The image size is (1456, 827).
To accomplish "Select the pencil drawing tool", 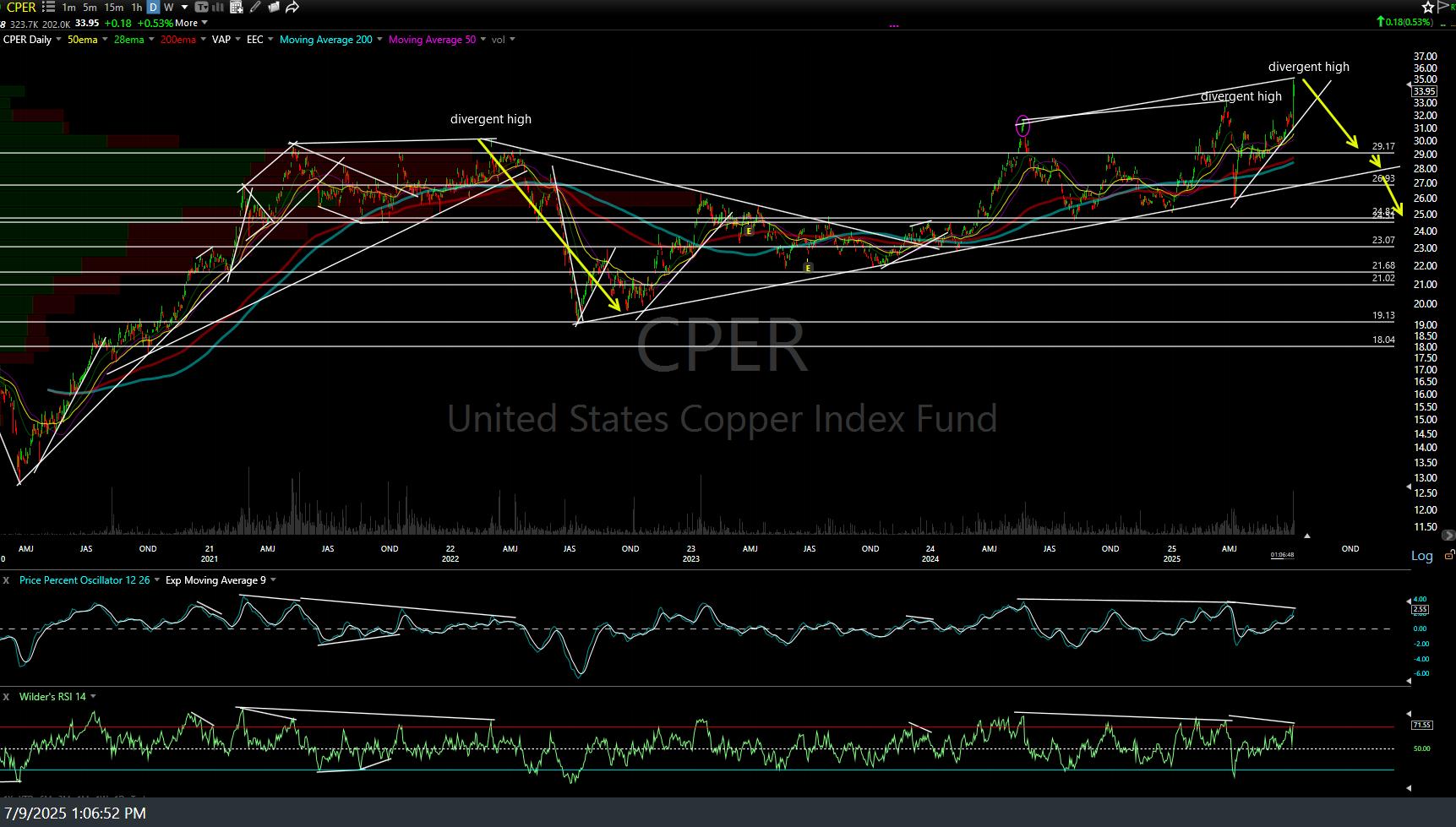I will (x=255, y=8).
